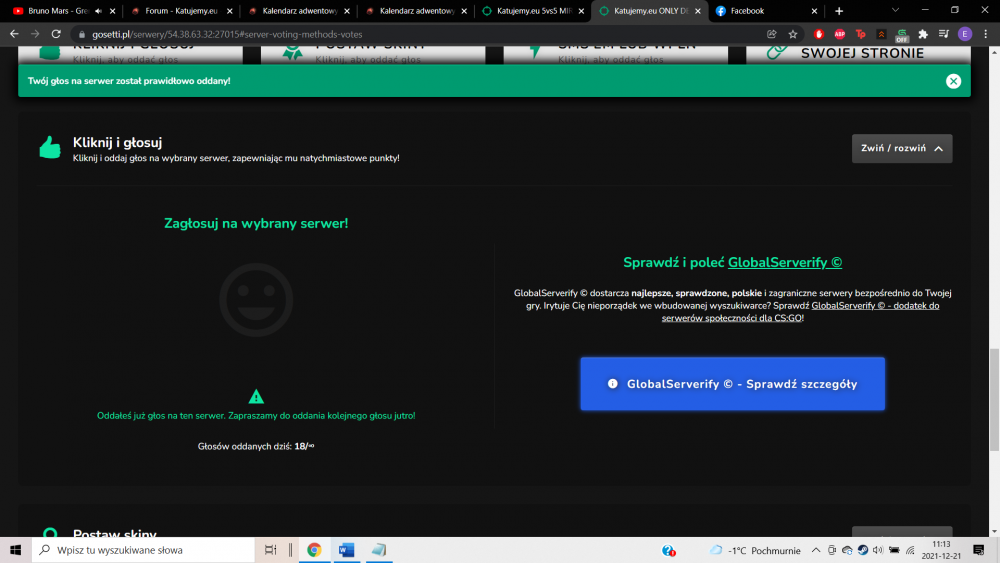Image resolution: width=1000 pixels, height=563 pixels.
Task: Click the smiley face vote icon
Action: click(x=256, y=300)
